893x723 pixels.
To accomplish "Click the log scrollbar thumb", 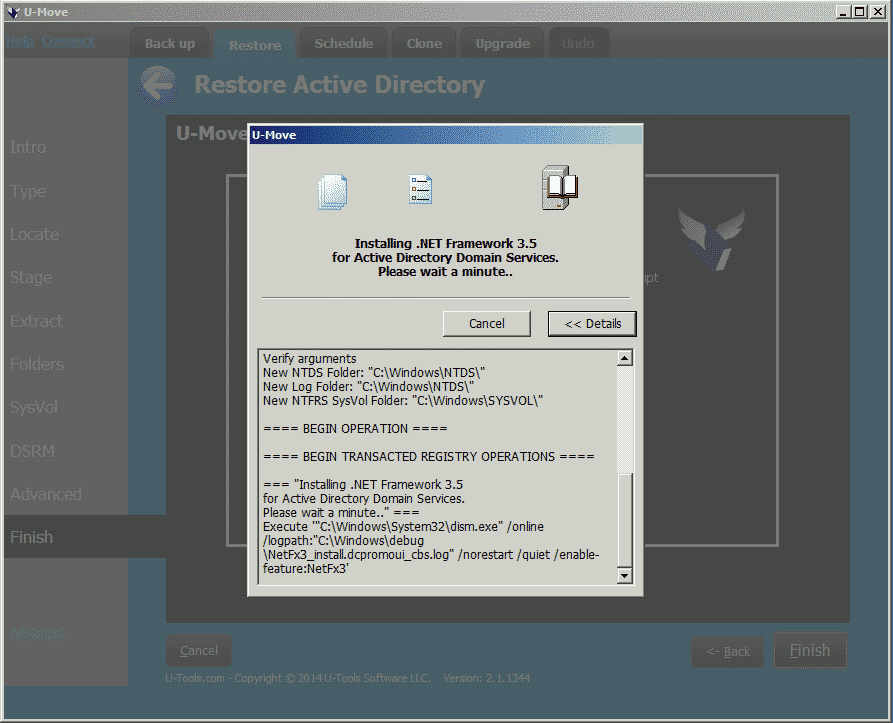I will 625,519.
